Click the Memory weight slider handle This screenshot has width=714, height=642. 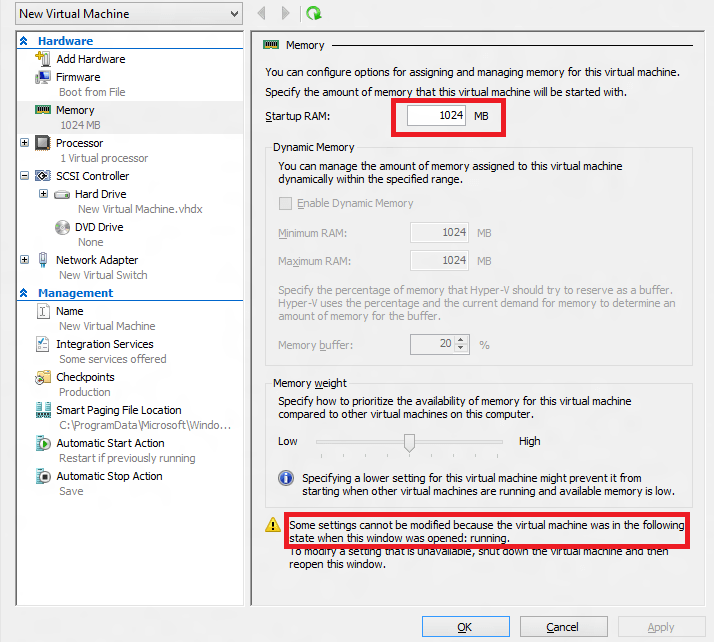409,442
